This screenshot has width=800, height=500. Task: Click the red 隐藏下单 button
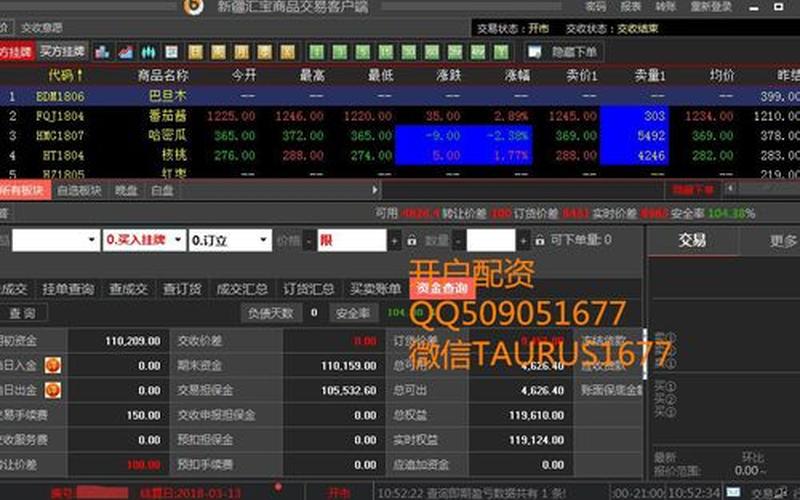point(693,190)
